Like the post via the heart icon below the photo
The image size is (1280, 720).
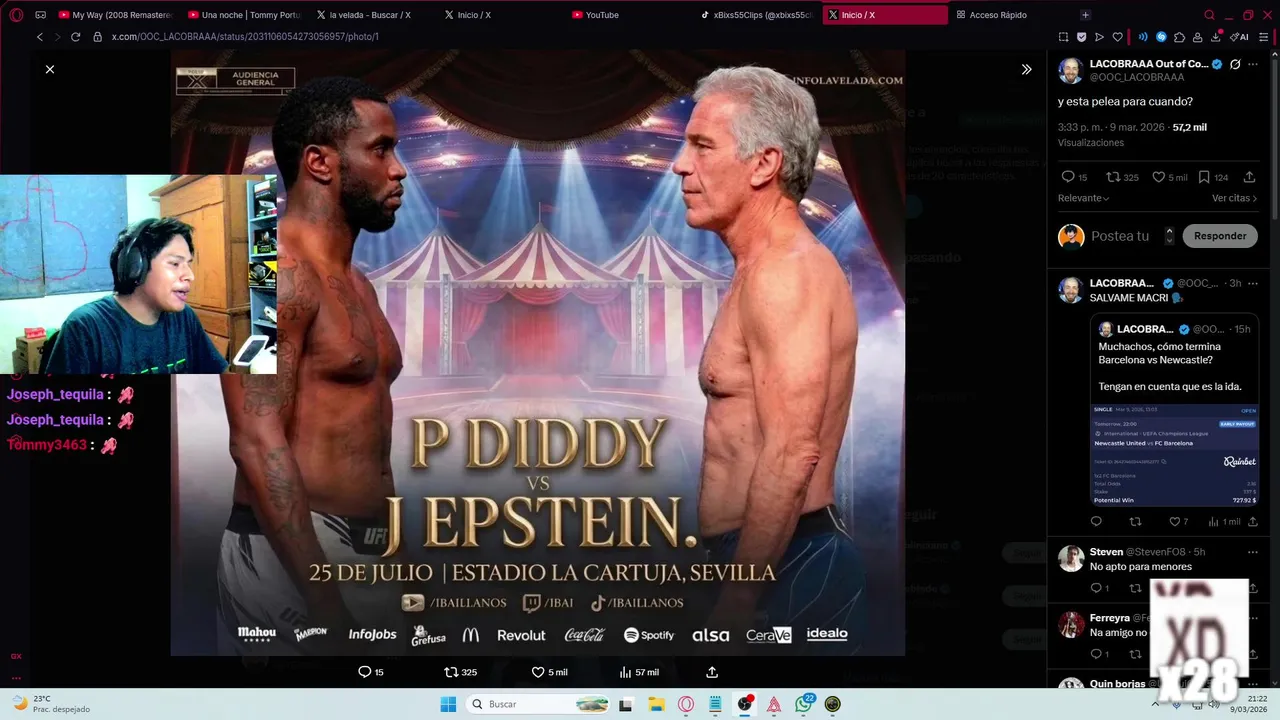click(549, 672)
